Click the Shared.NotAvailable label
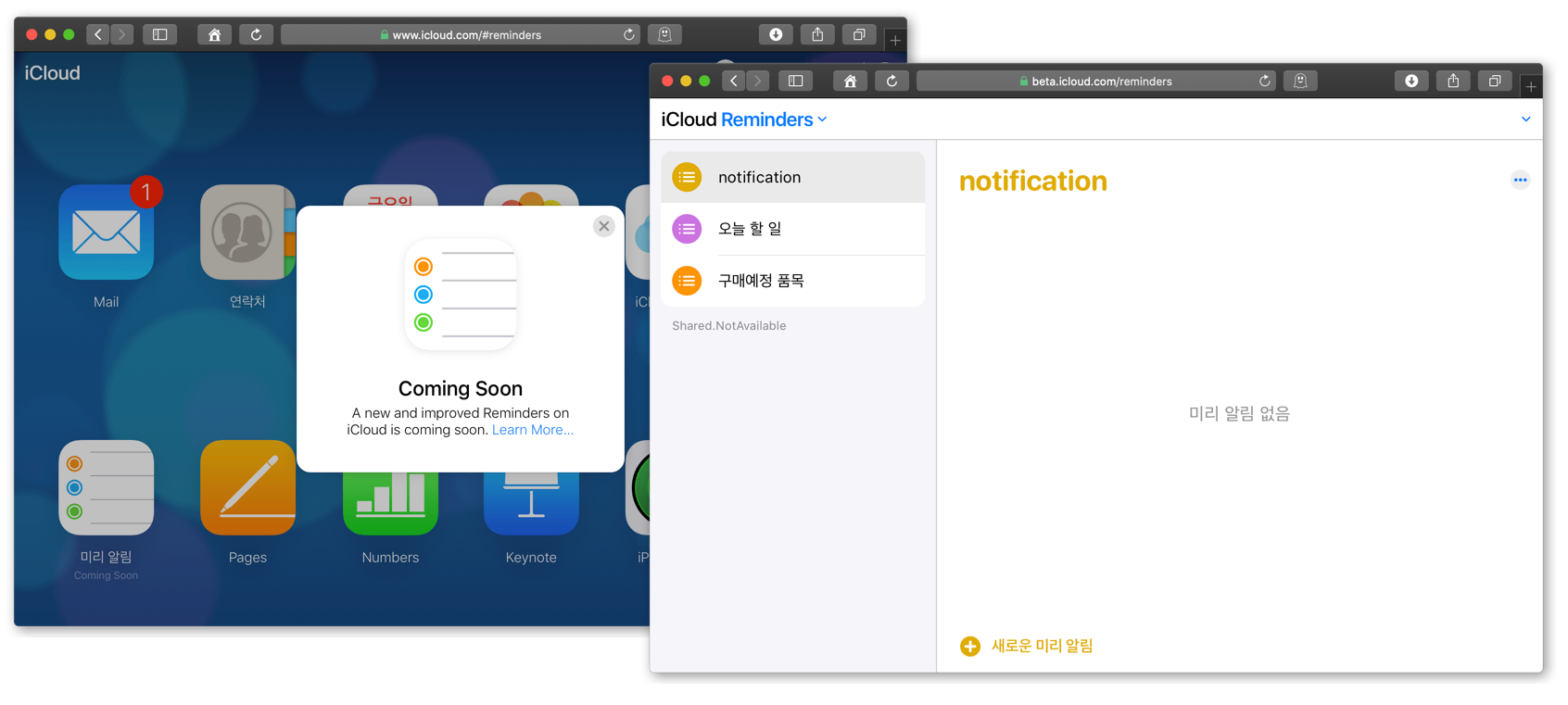The width and height of the screenshot is (1568, 705). 729,325
